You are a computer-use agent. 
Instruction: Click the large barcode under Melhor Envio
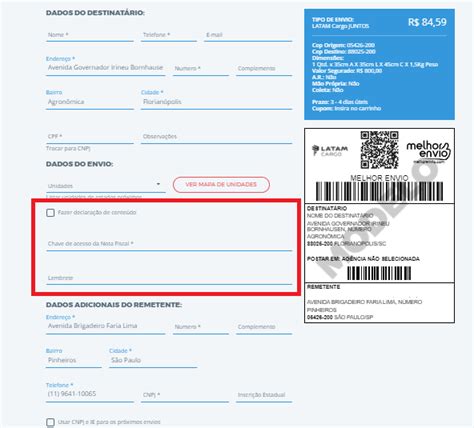click(379, 191)
